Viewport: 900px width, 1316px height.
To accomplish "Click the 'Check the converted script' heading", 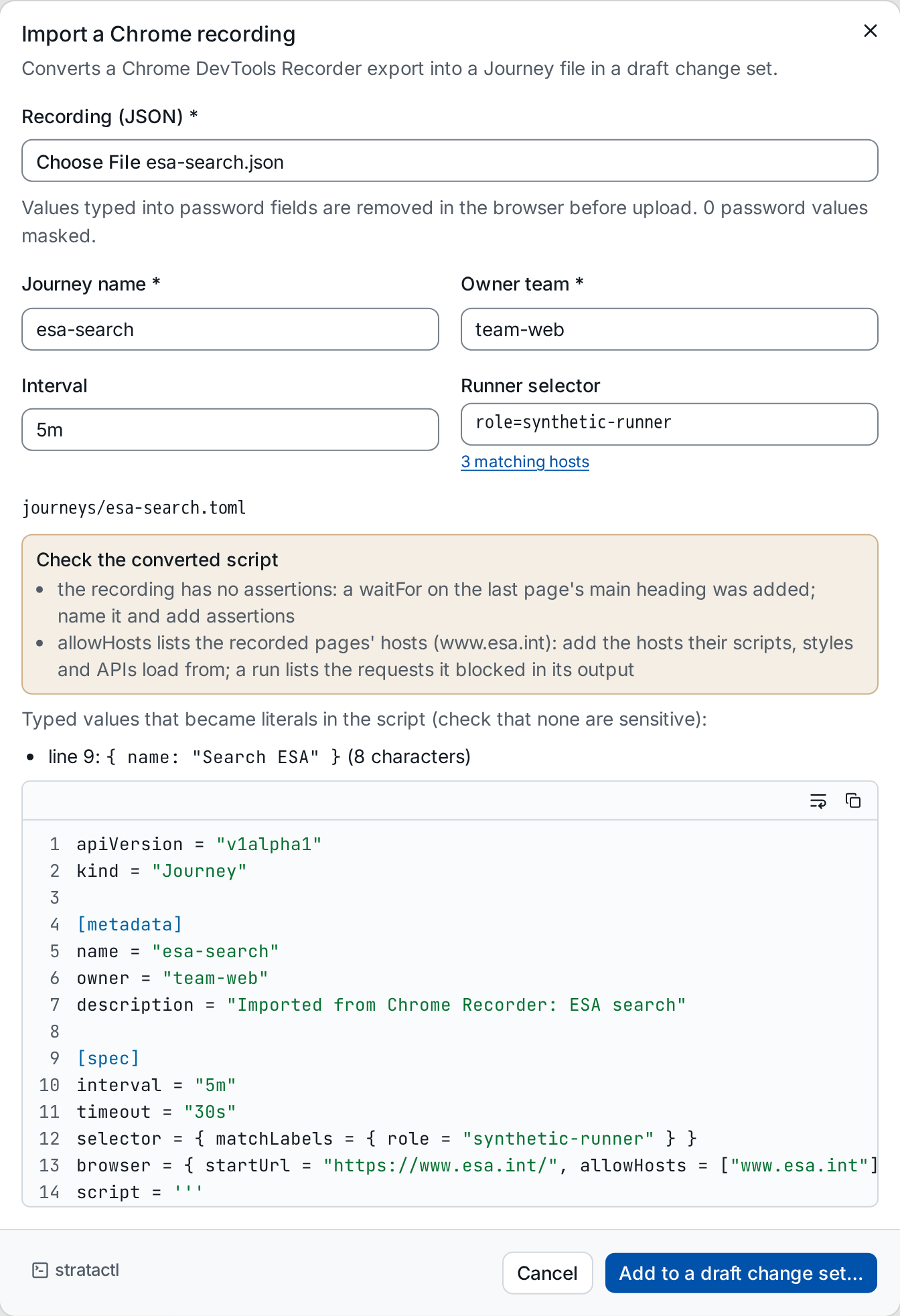I will (x=157, y=560).
